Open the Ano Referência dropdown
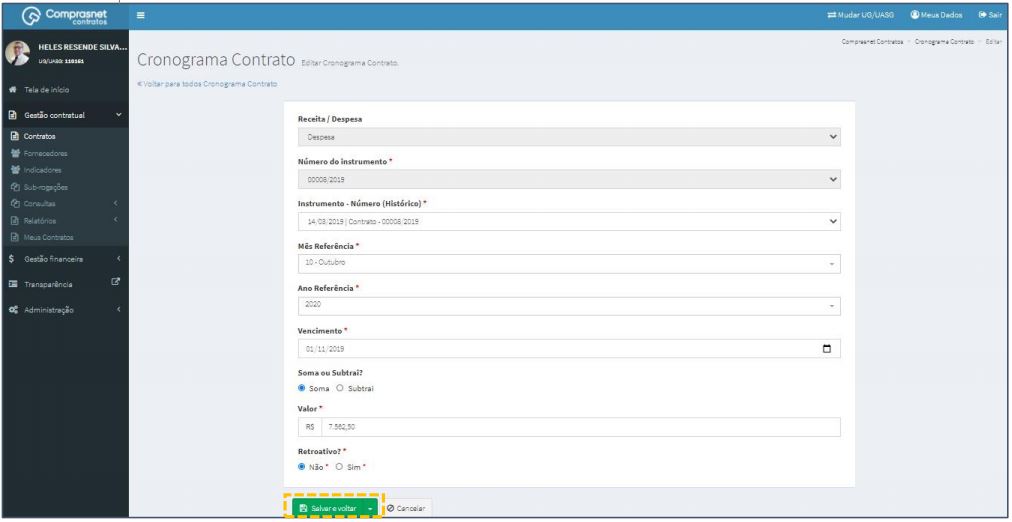The height and width of the screenshot is (522, 1012). point(569,306)
